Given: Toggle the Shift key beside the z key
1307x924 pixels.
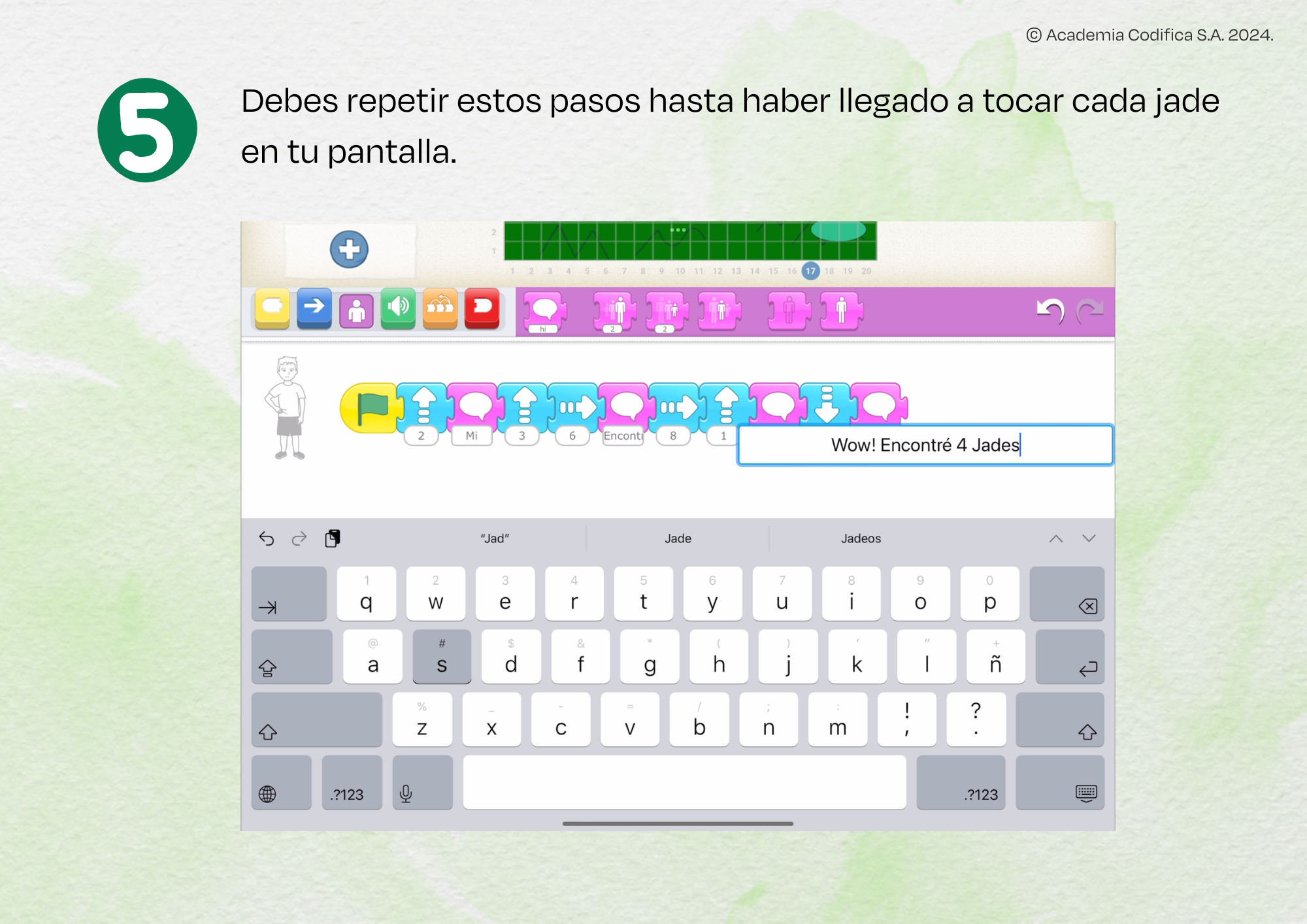Looking at the screenshot, I should (x=317, y=719).
